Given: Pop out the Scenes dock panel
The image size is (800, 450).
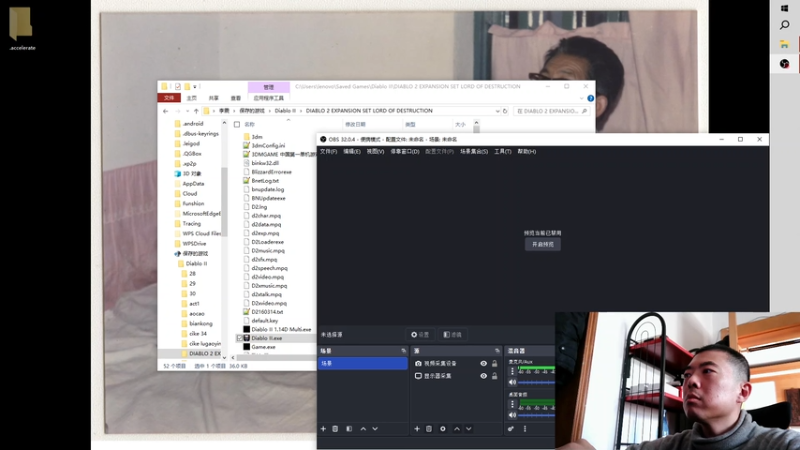Looking at the screenshot, I should (404, 351).
